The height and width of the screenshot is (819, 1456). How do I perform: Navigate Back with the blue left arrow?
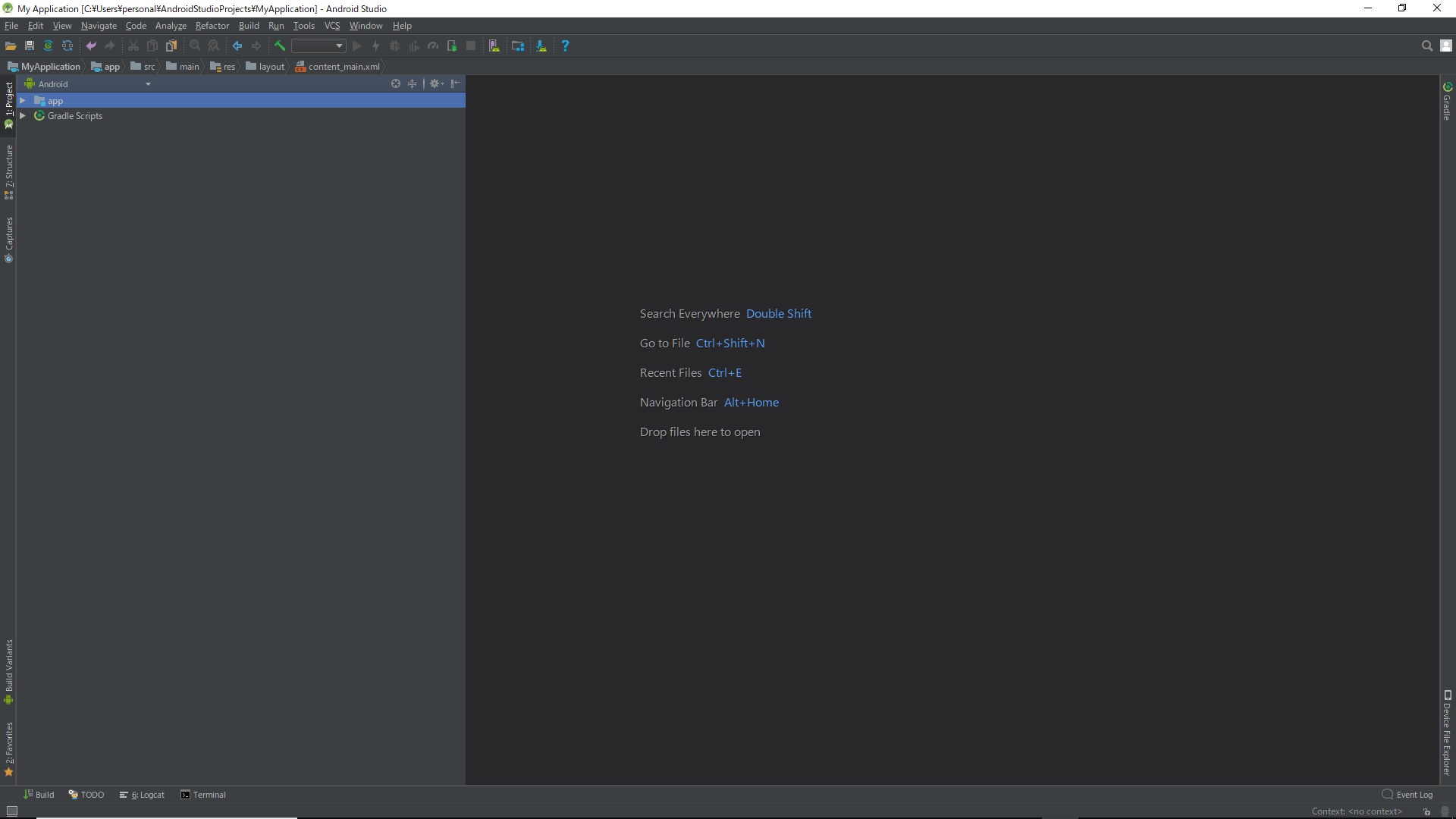(237, 46)
